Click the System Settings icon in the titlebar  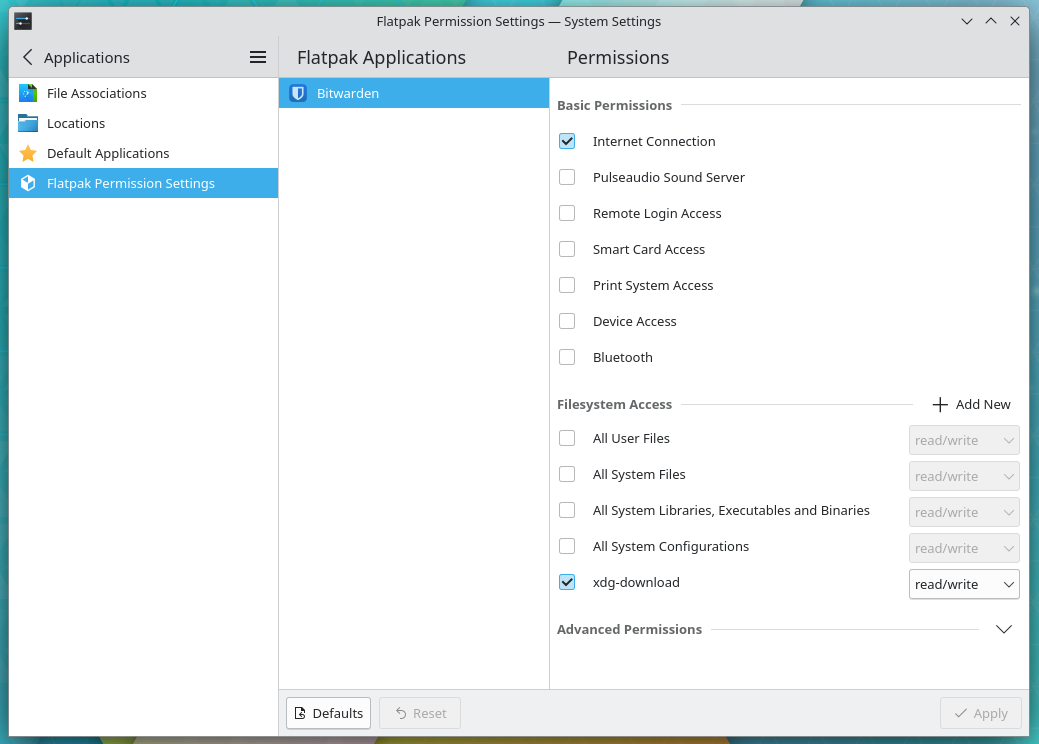[x=22, y=21]
